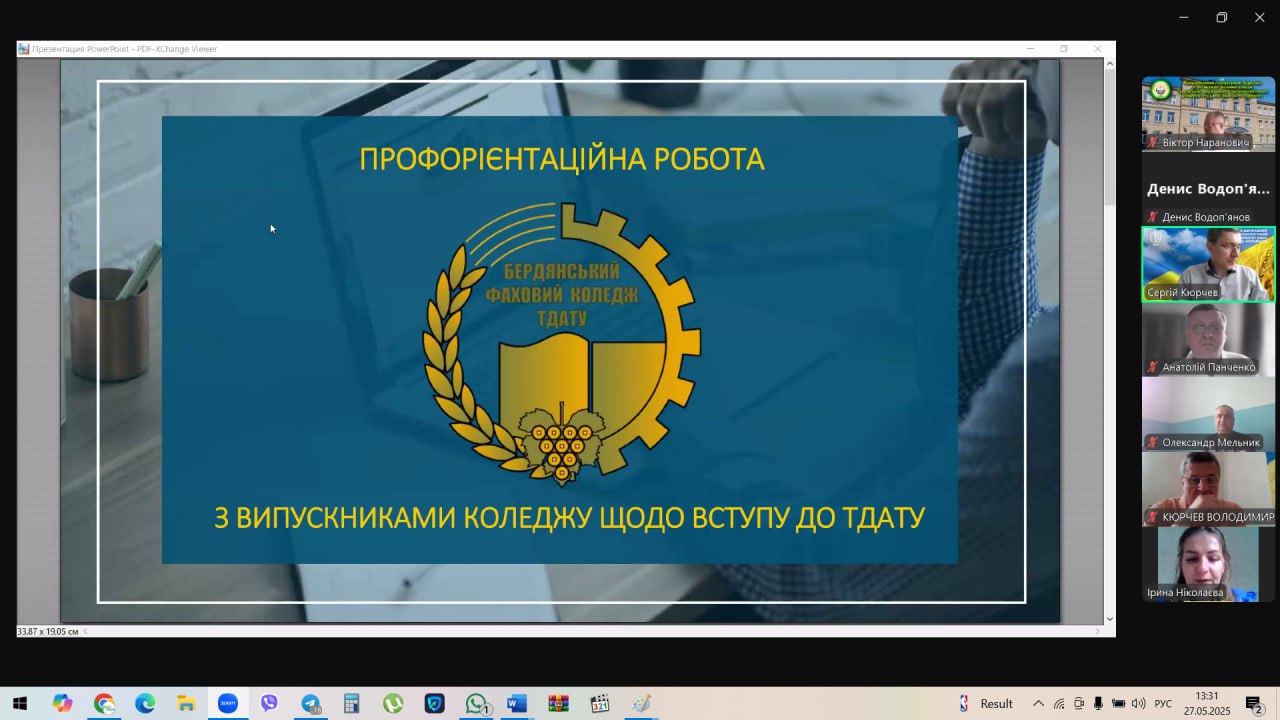Open WhatsApp from the taskbar
The image size is (1280, 720).
(476, 703)
